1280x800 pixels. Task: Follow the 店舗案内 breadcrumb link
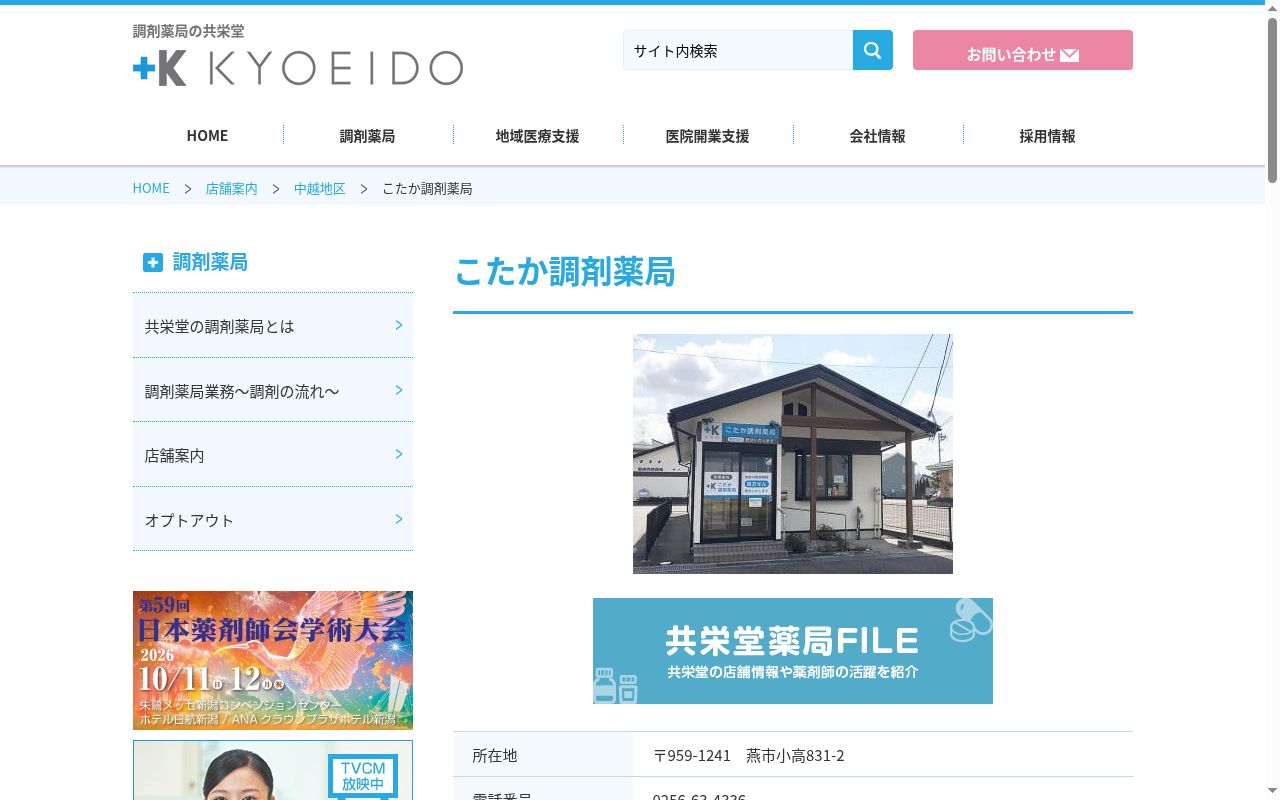point(231,188)
